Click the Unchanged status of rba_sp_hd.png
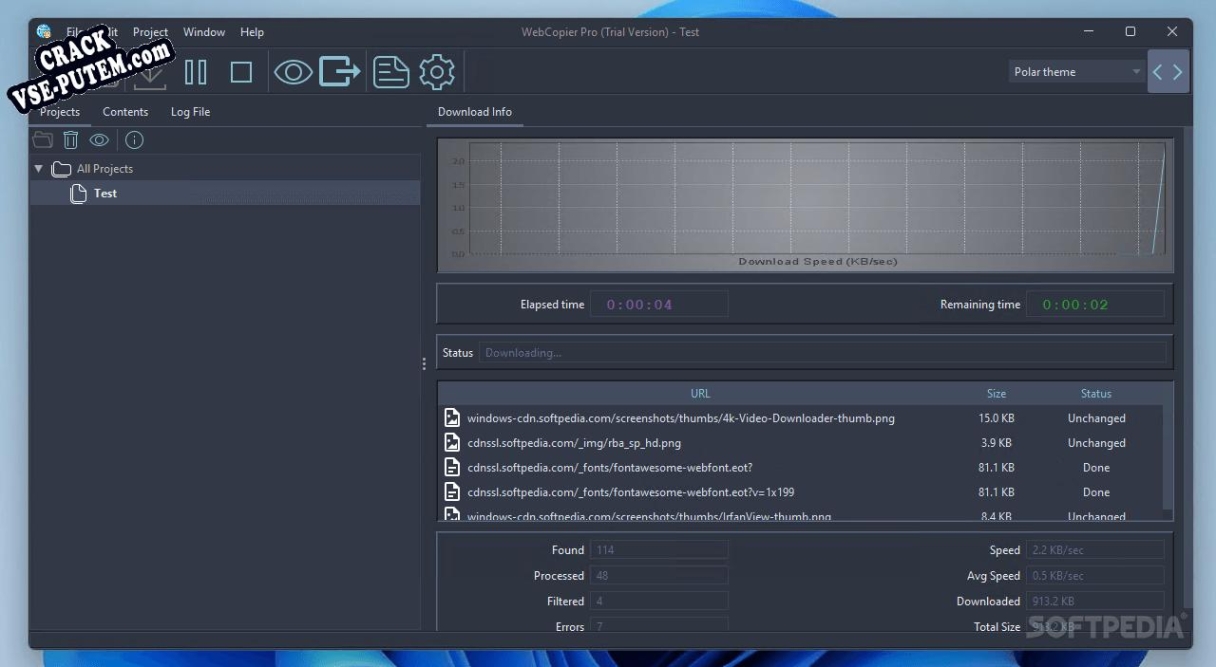The width and height of the screenshot is (1216, 667). (1096, 442)
